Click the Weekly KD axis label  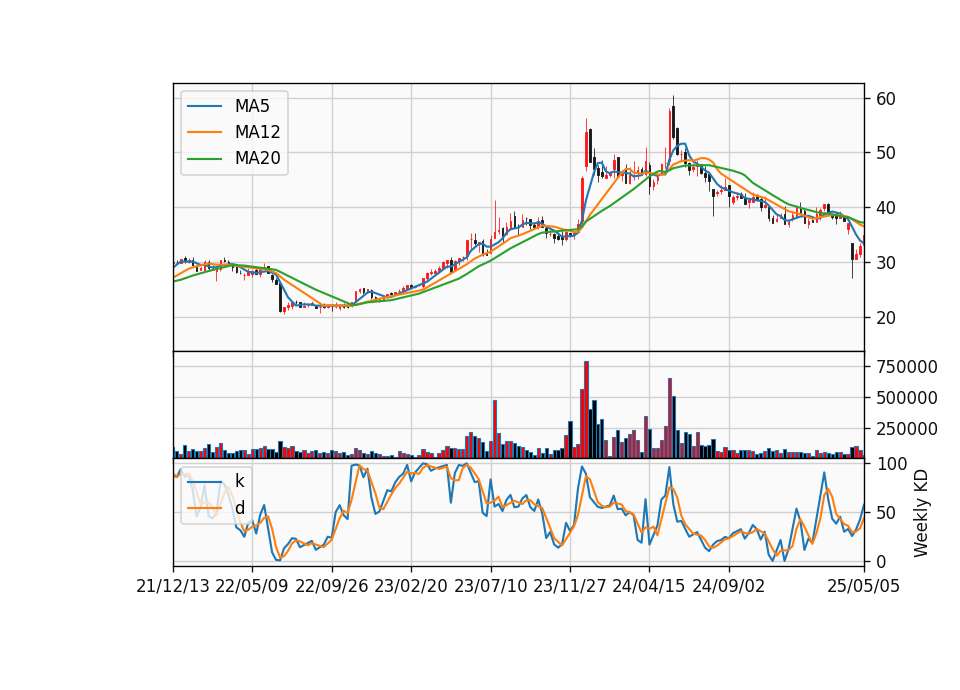[921, 514]
